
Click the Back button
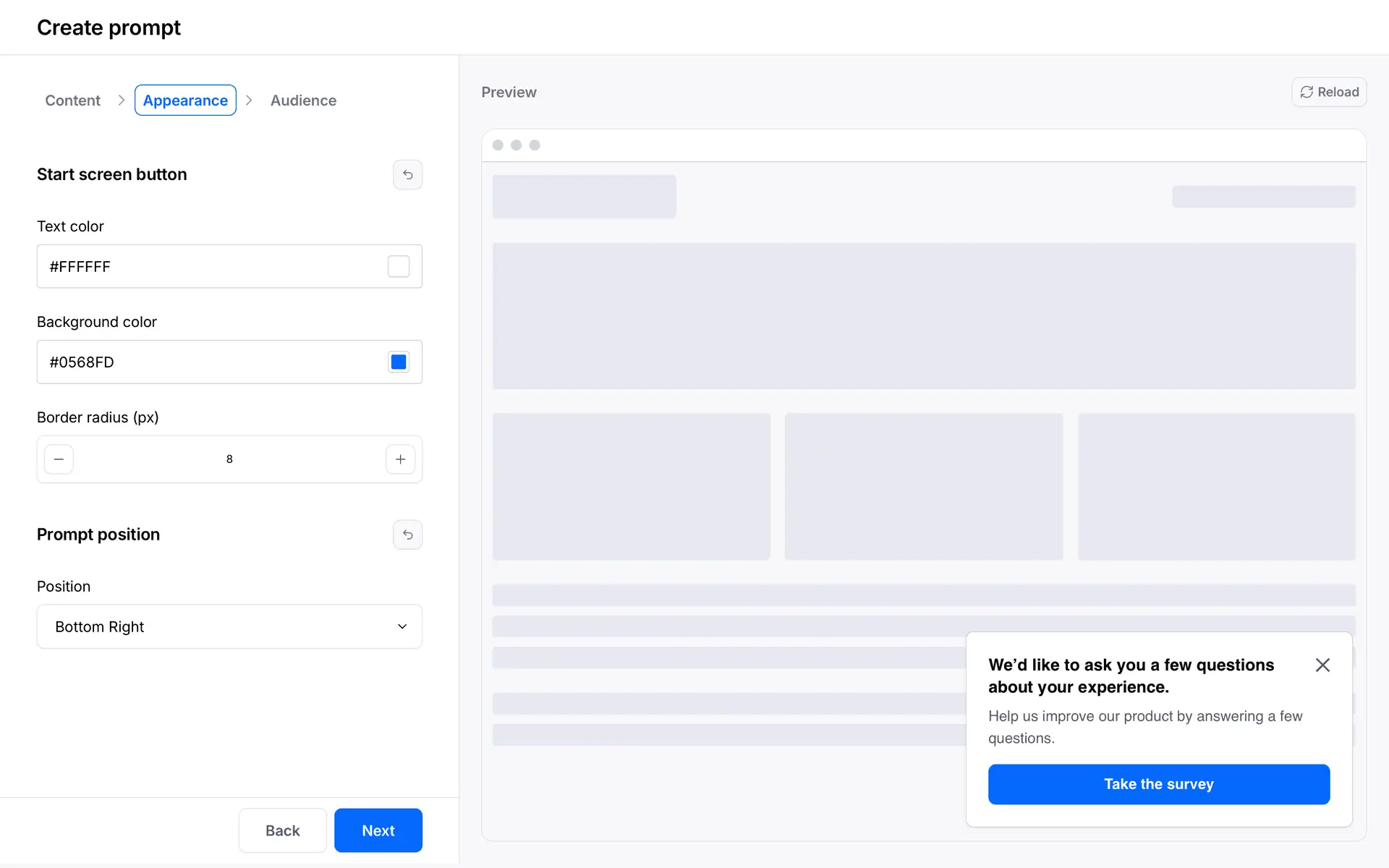282,830
